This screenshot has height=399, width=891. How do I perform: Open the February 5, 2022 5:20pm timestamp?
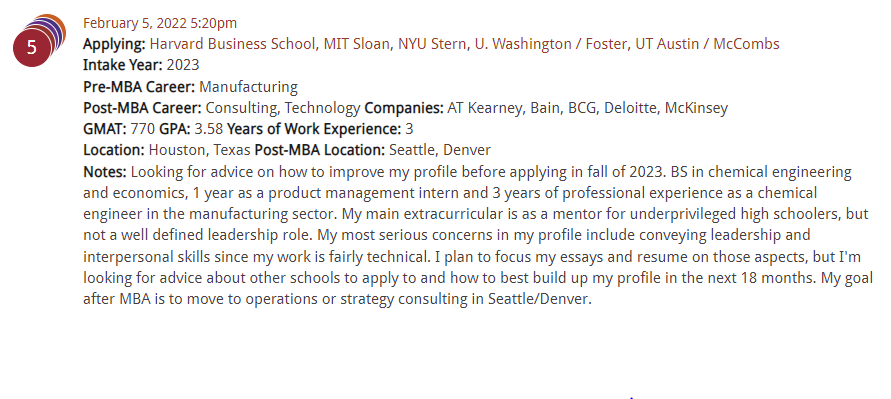pyautogui.click(x=160, y=23)
